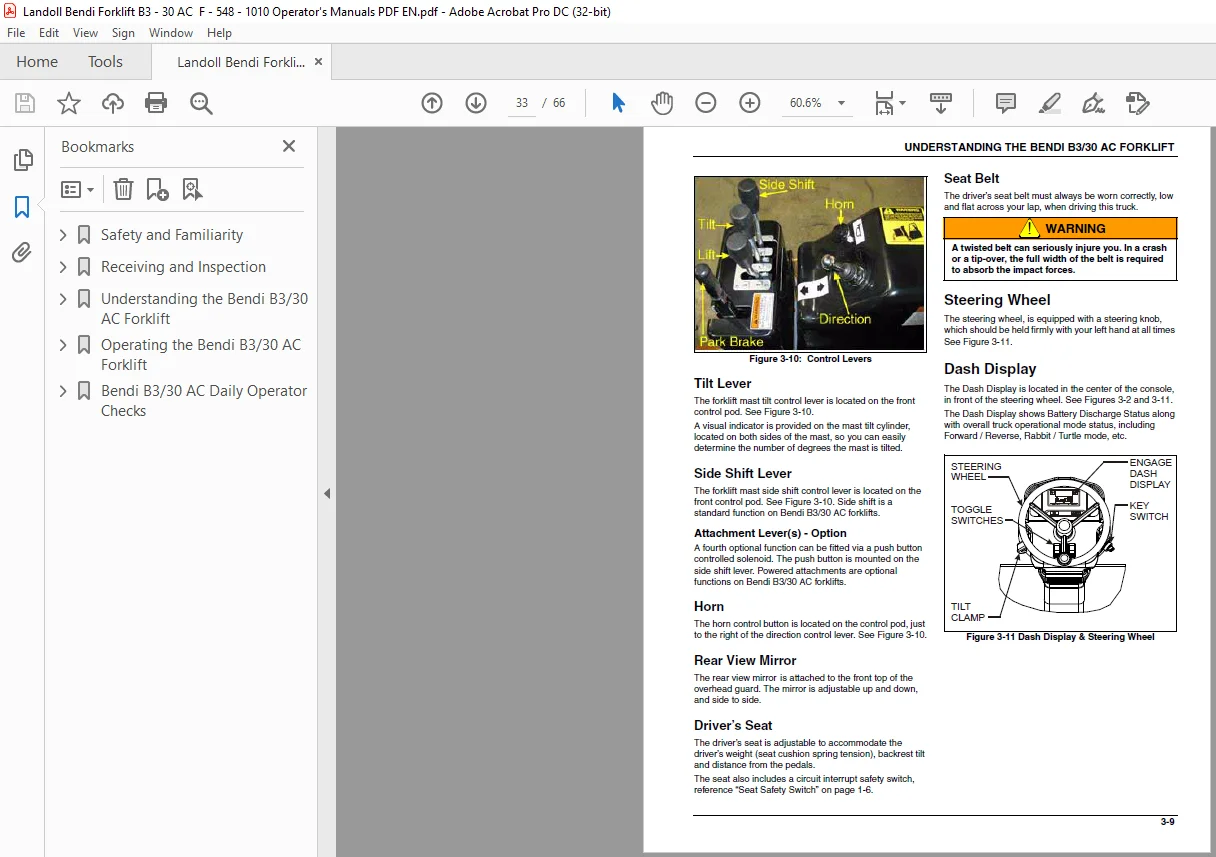
Task: Expand Operating the Bendi B3/30 bookmark
Action: tap(63, 345)
